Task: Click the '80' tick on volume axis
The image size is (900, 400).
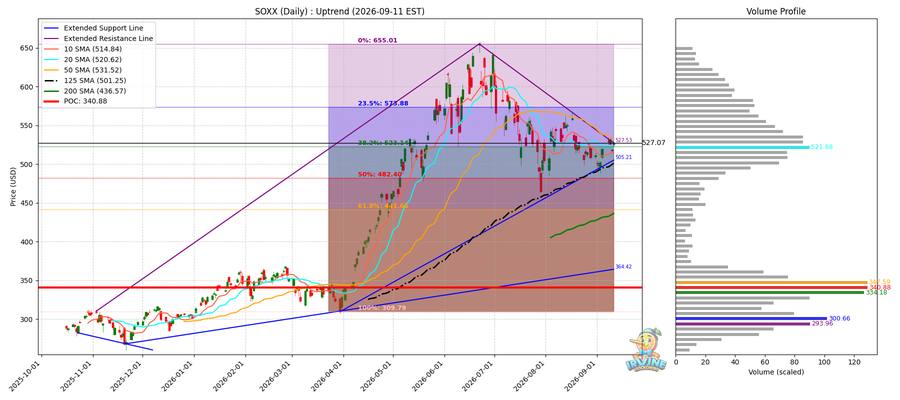Action: click(x=795, y=363)
